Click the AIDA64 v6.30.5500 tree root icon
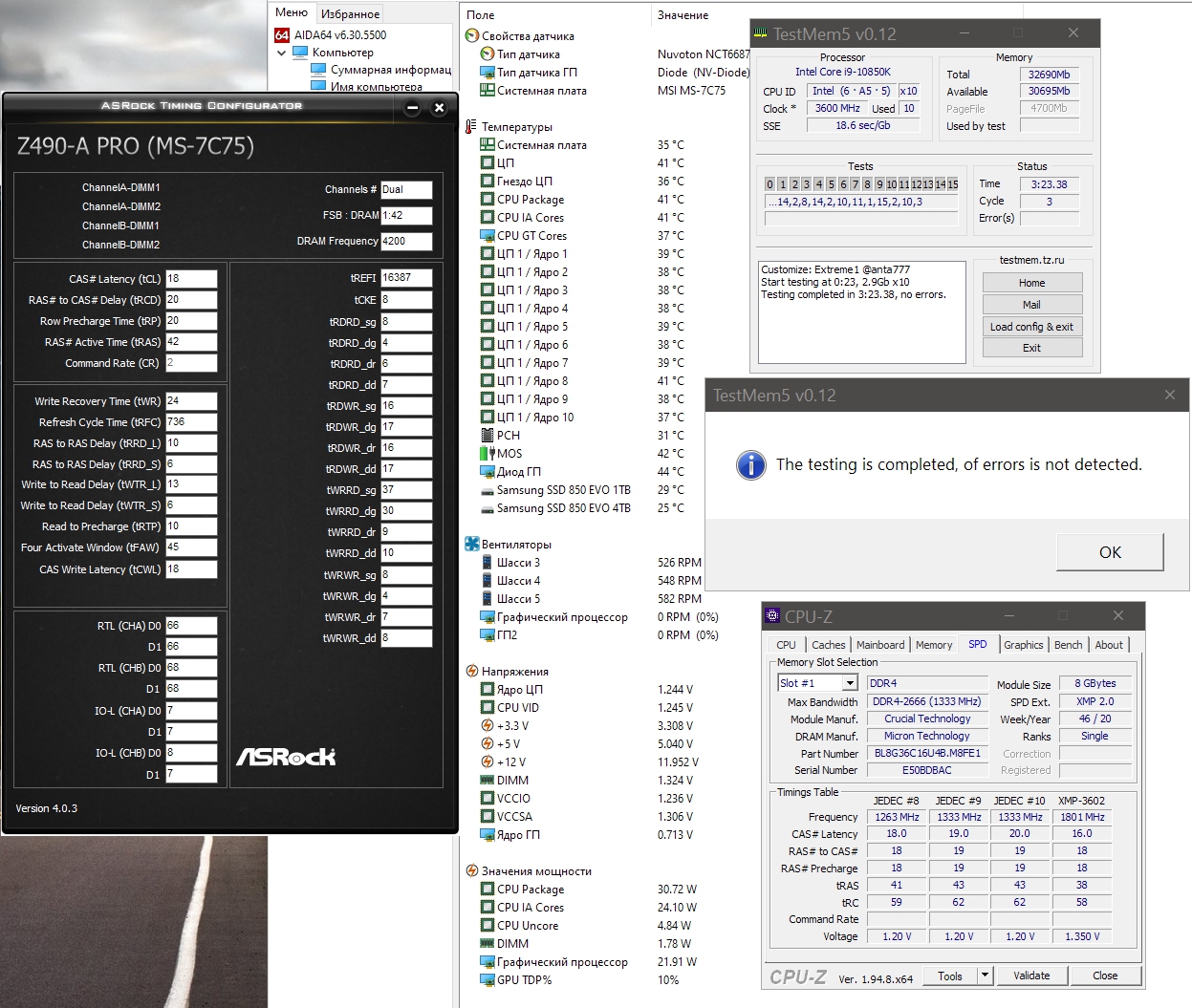The height and width of the screenshot is (1008, 1192). coord(282,35)
